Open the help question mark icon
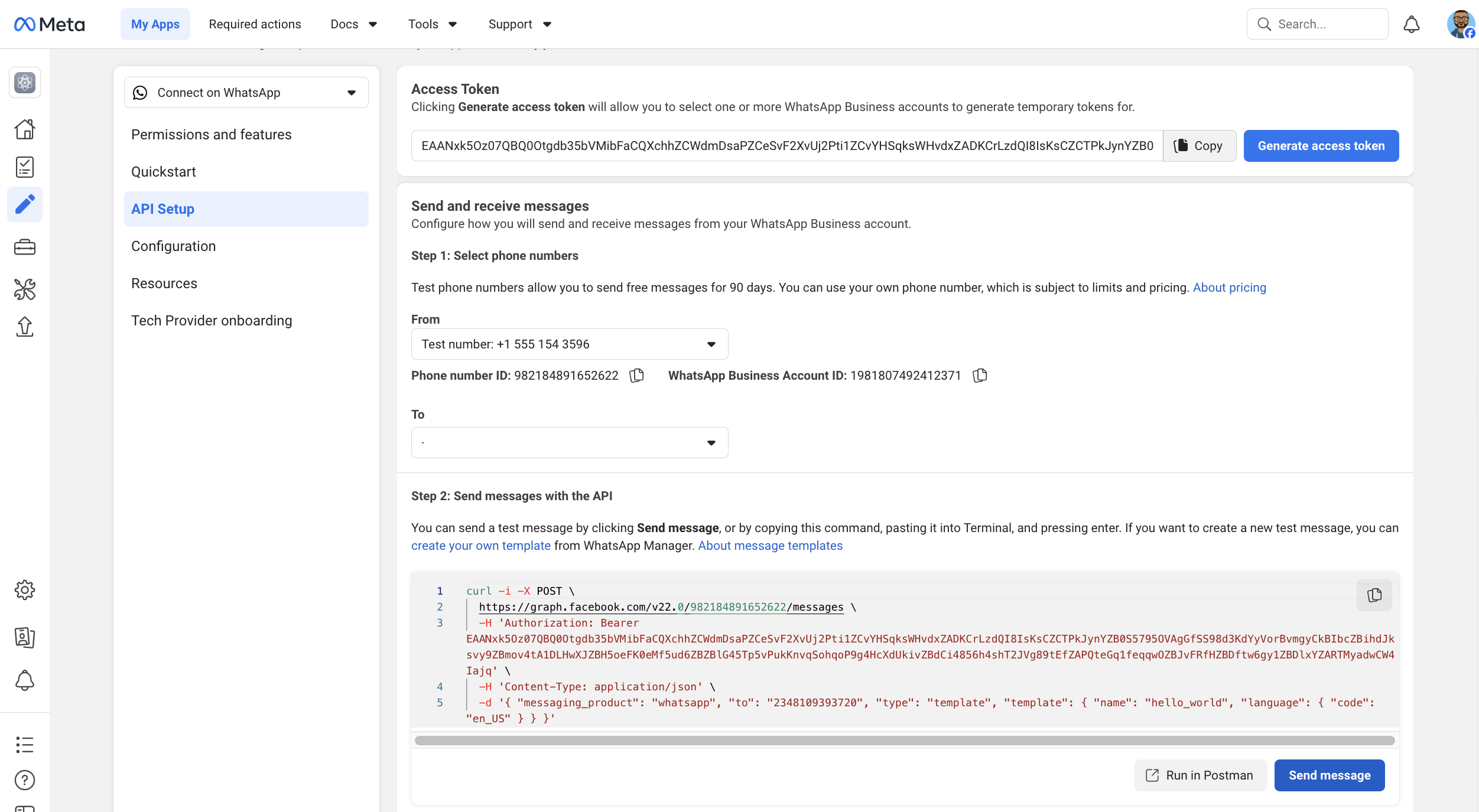This screenshot has width=1479, height=812. (25, 780)
